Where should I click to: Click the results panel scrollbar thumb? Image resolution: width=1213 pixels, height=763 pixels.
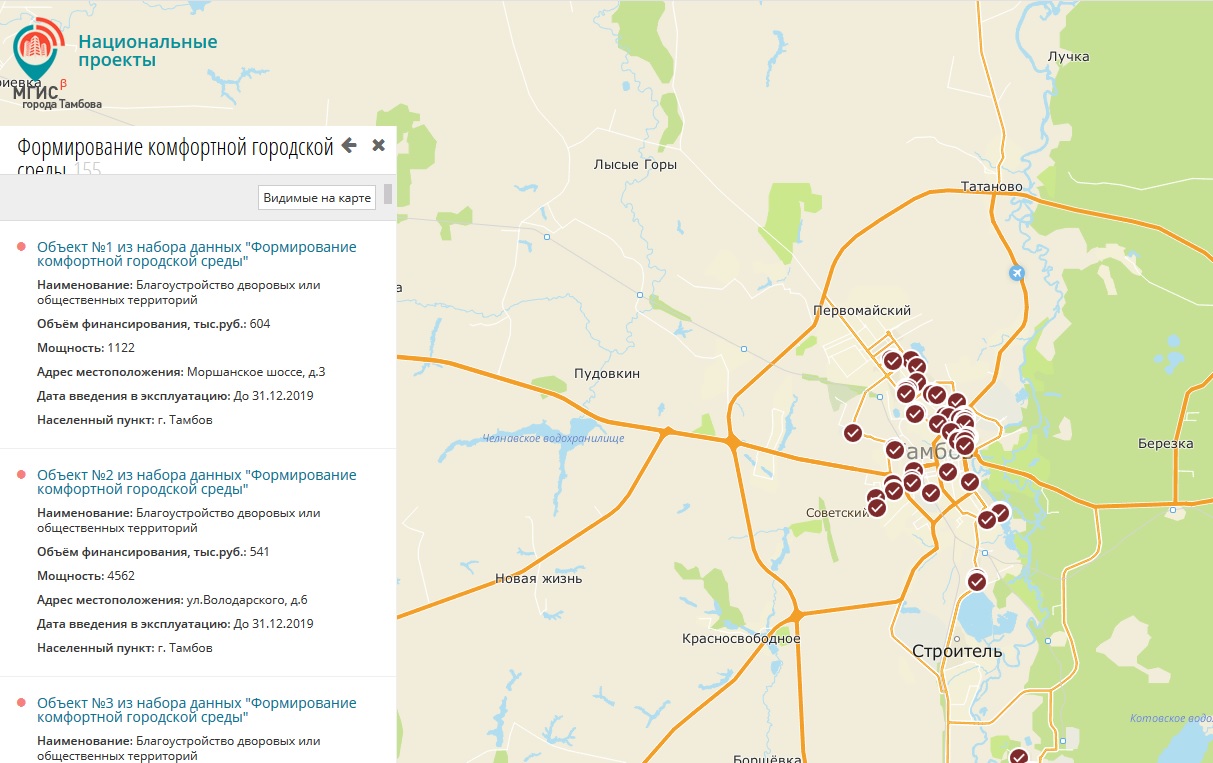[x=388, y=194]
